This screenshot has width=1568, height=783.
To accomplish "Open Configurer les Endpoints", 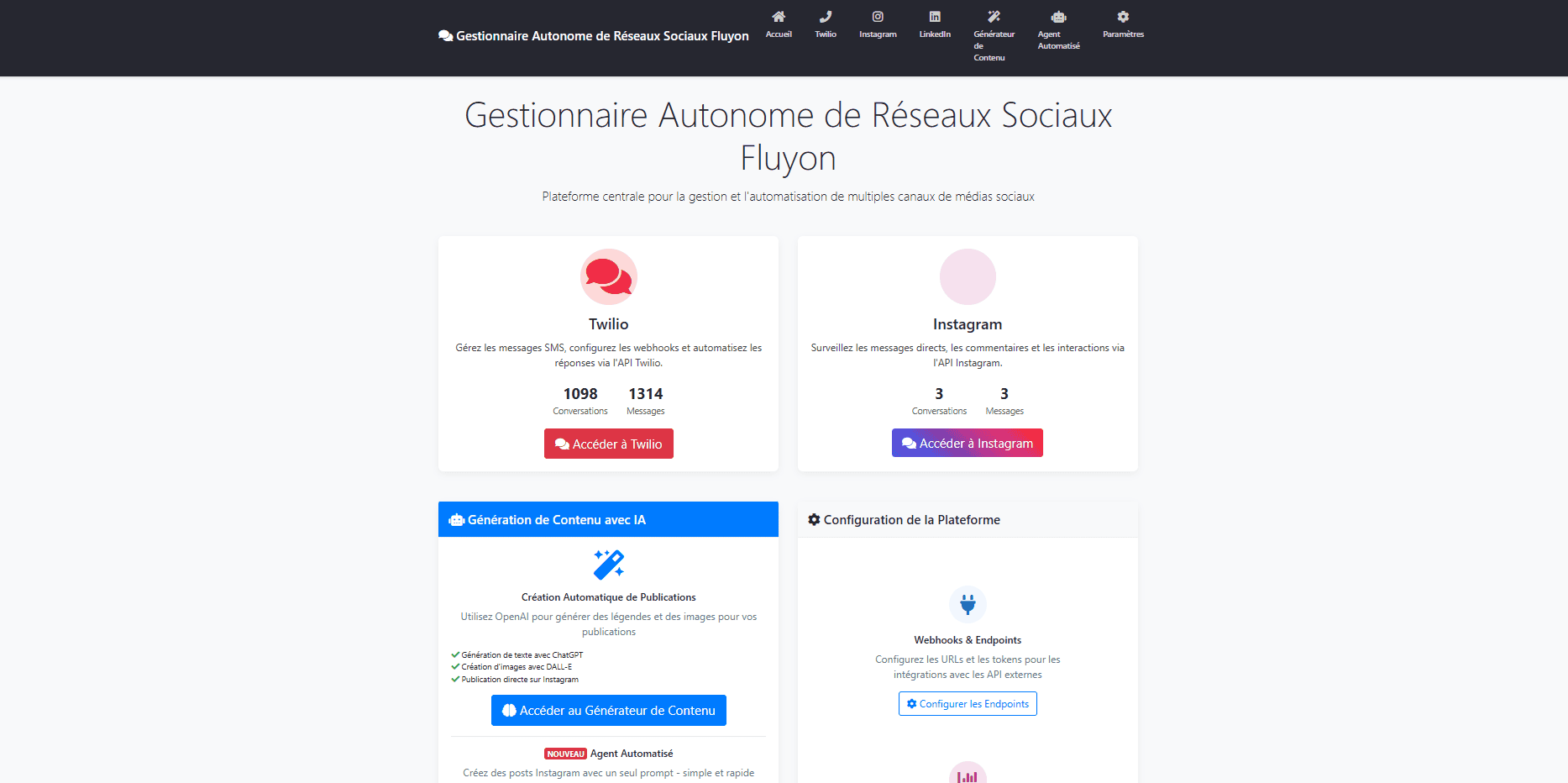I will click(x=967, y=703).
